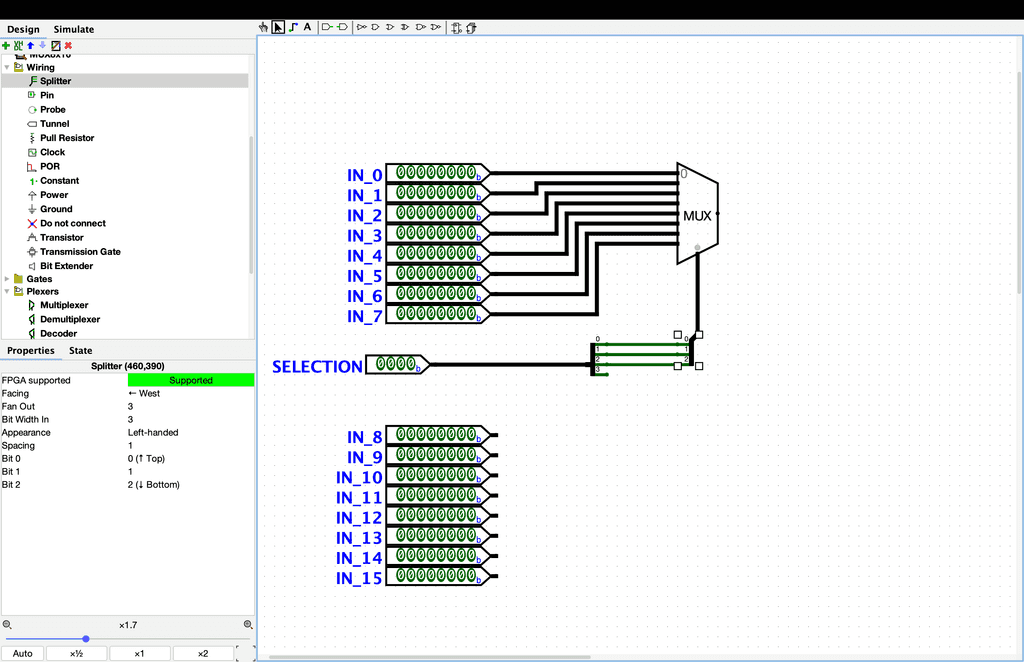Expand the Gates library folder
Screen dimensions: 1024x662
7,279
